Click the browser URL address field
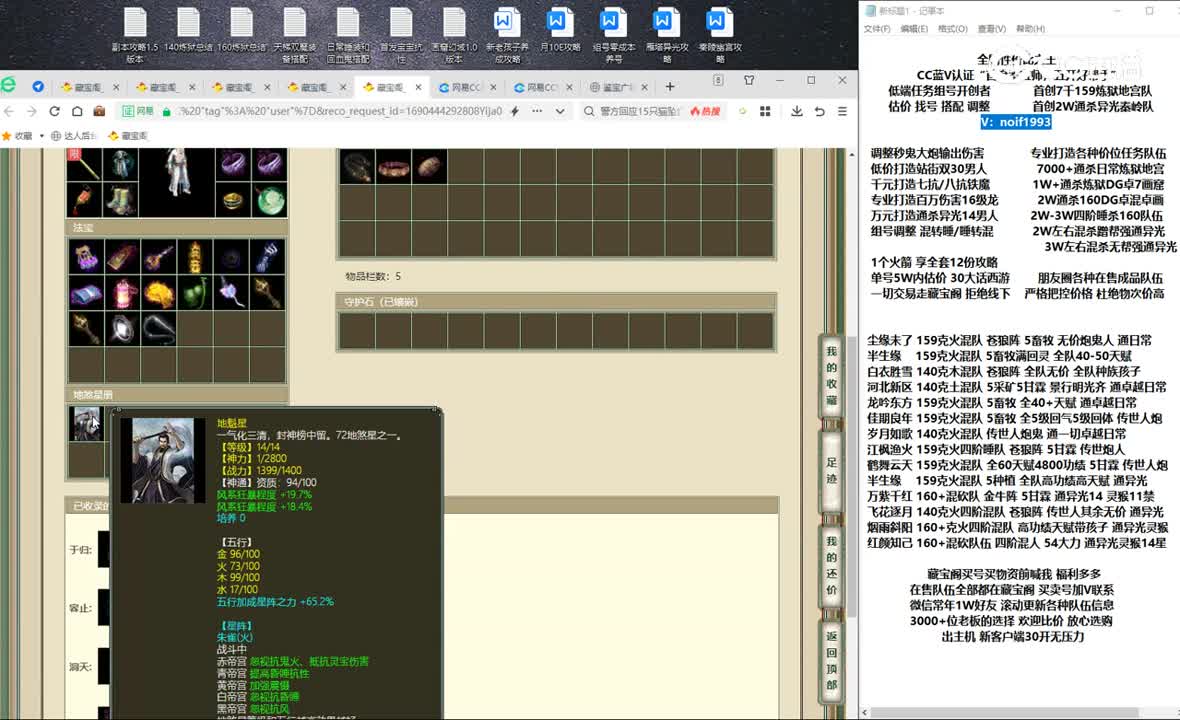Viewport: 1180px width, 720px height. click(x=340, y=111)
